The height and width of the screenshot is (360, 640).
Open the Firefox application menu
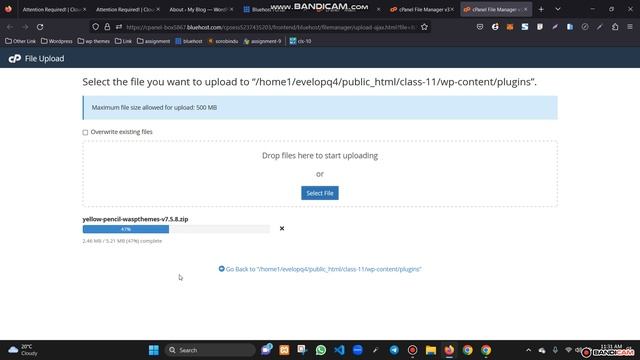click(630, 27)
